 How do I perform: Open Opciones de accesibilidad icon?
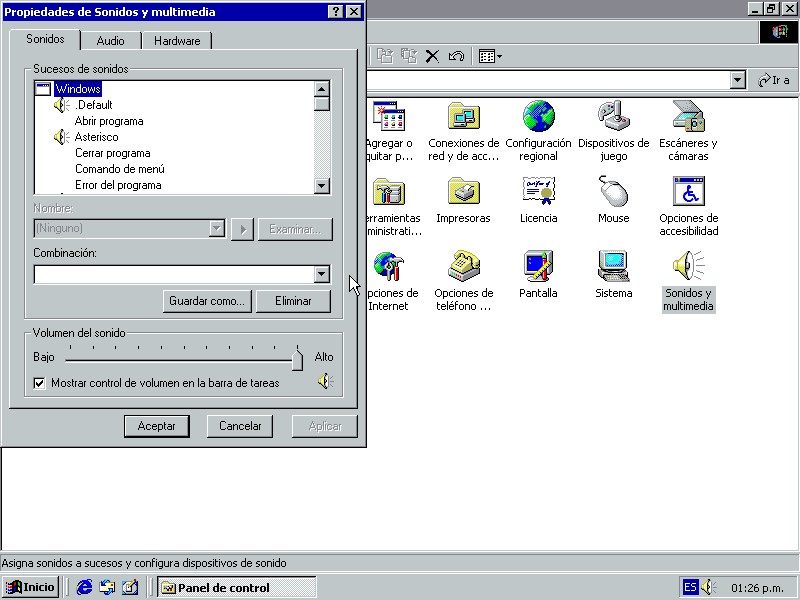tap(689, 191)
